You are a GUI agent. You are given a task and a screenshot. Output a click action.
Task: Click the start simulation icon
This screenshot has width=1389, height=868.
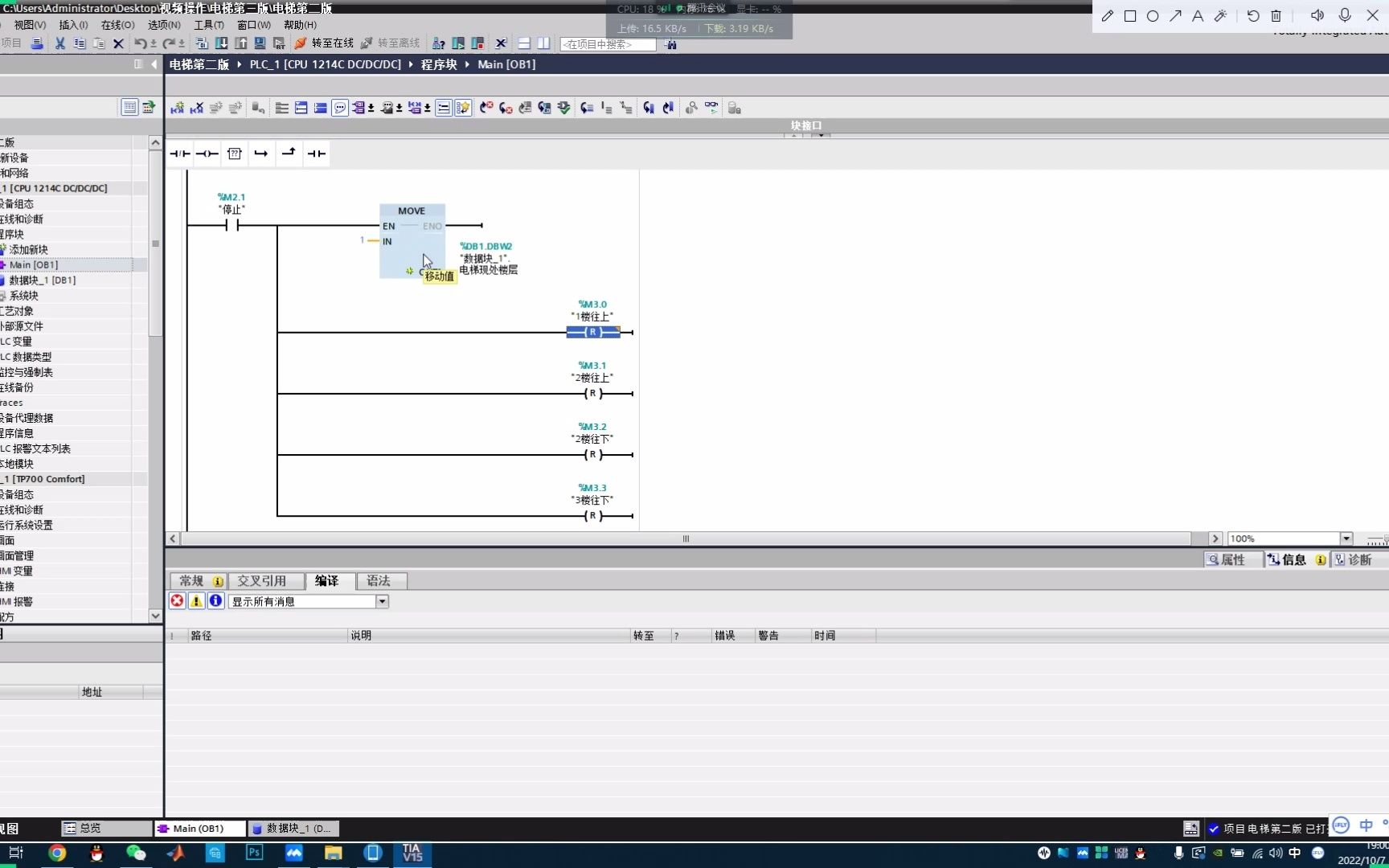pos(260,43)
